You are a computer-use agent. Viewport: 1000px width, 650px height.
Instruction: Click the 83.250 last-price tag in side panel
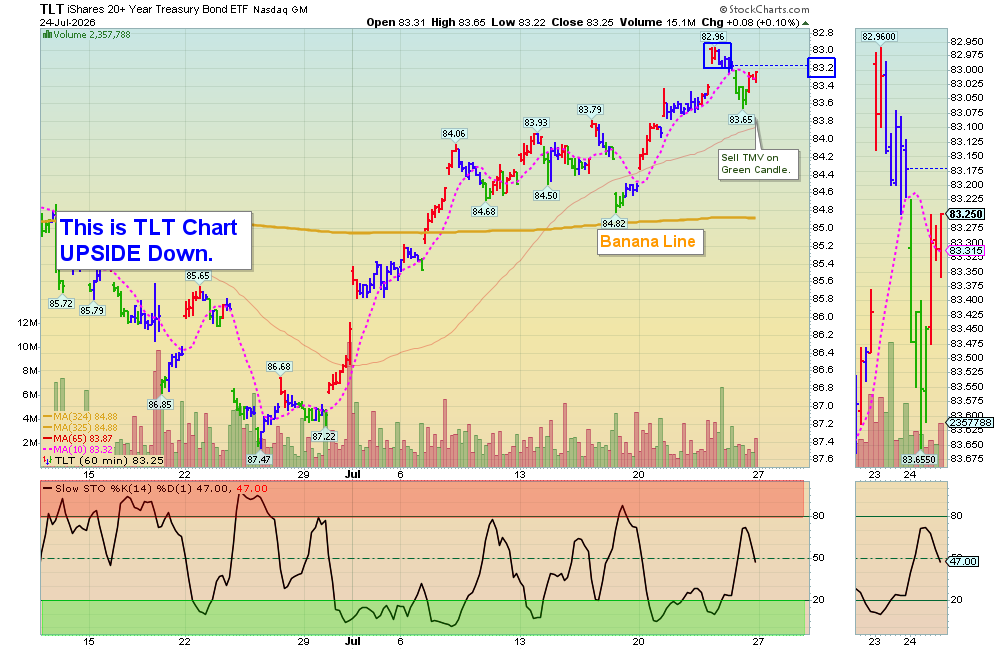coord(966,214)
